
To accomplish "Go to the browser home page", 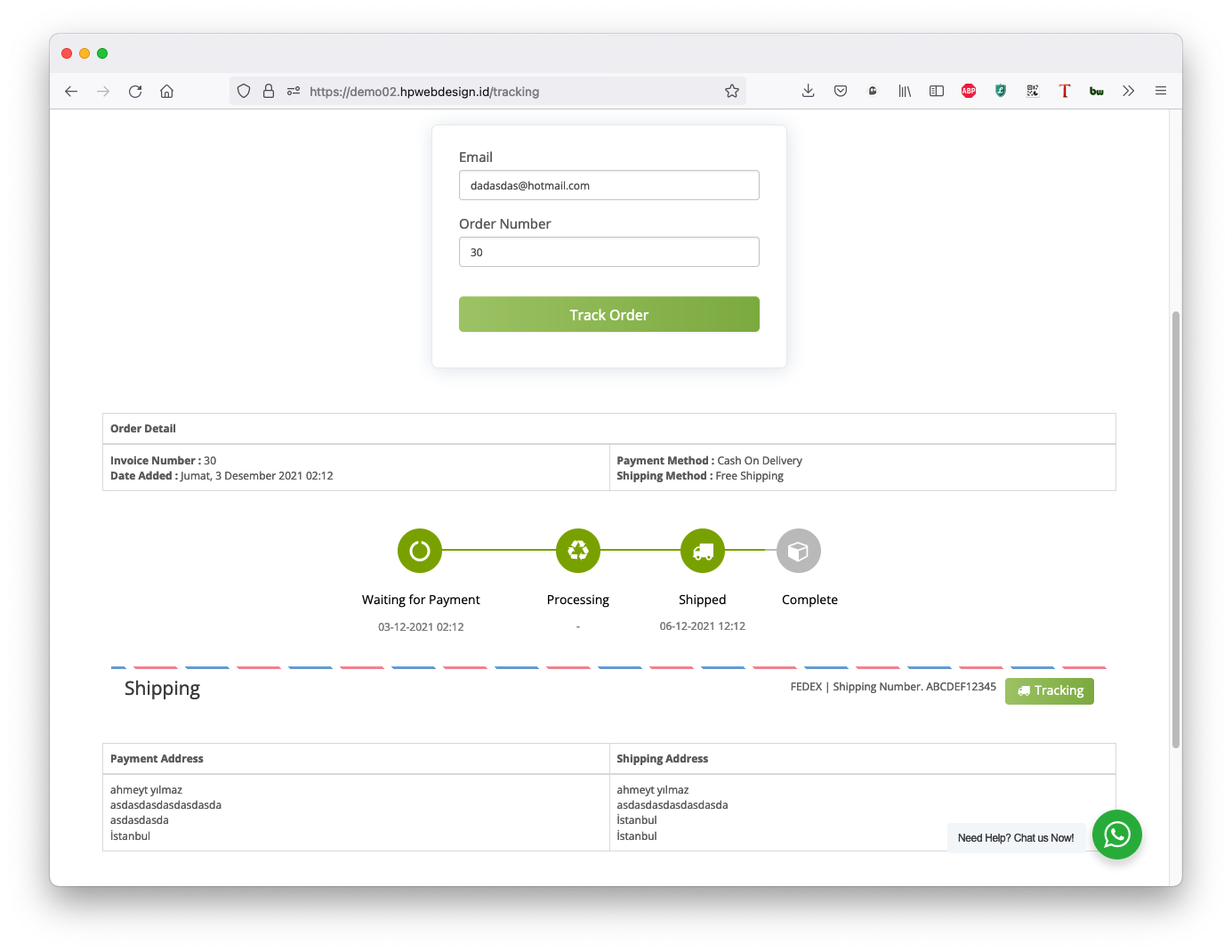I will 166,91.
